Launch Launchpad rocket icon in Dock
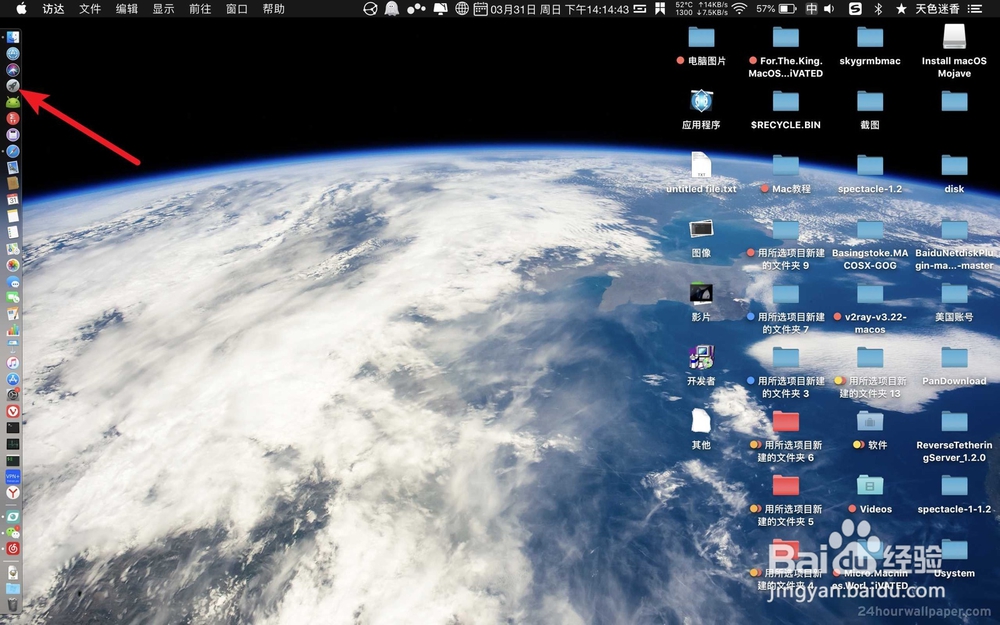Screen dimensions: 1000x625 coord(13,86)
